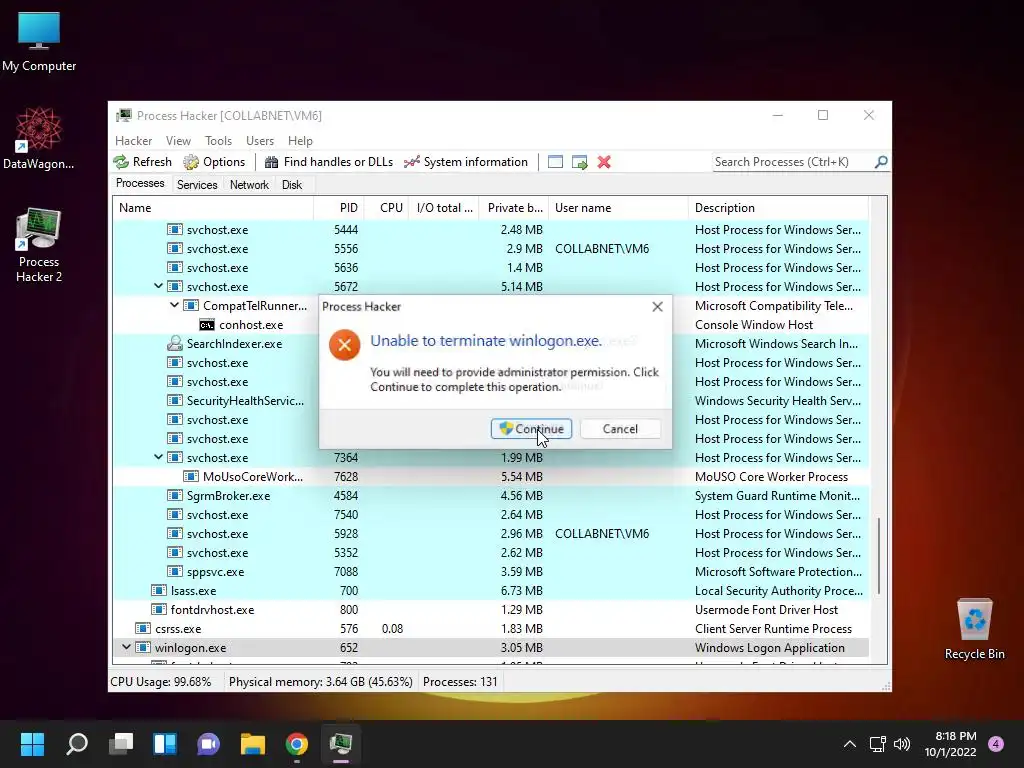1024x768 pixels.
Task: Open Find handles or DLLs
Action: (328, 162)
